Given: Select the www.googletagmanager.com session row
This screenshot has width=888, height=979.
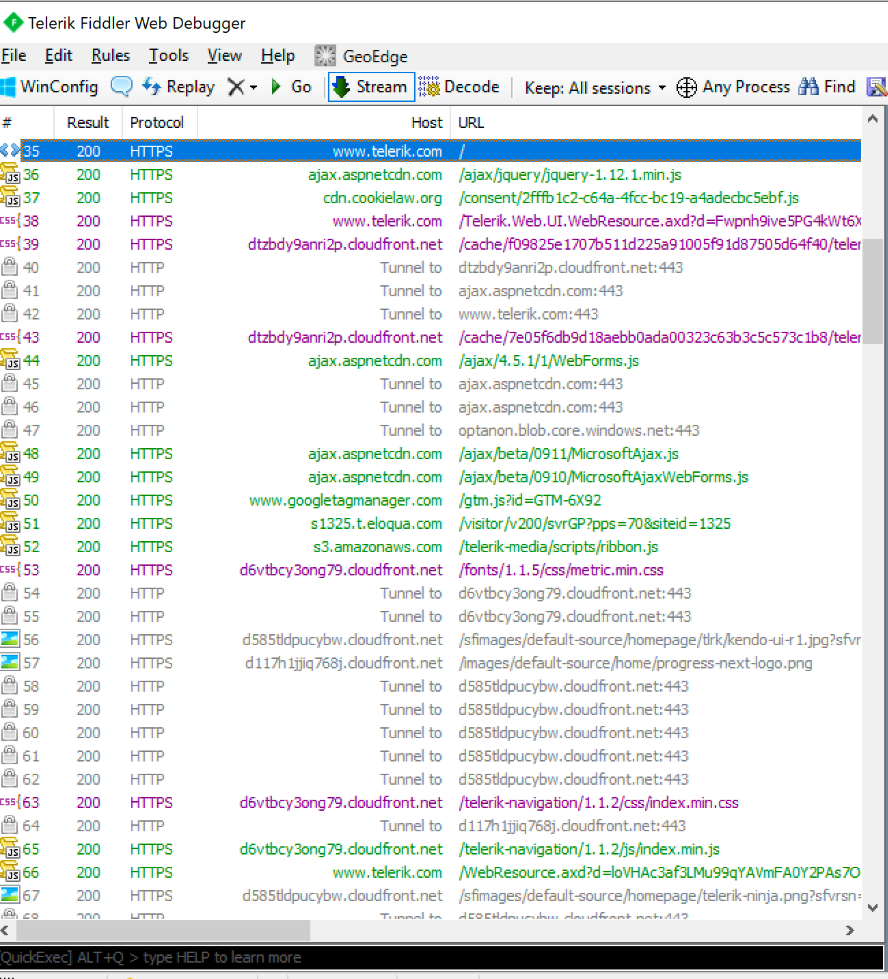Looking at the screenshot, I should [431, 500].
